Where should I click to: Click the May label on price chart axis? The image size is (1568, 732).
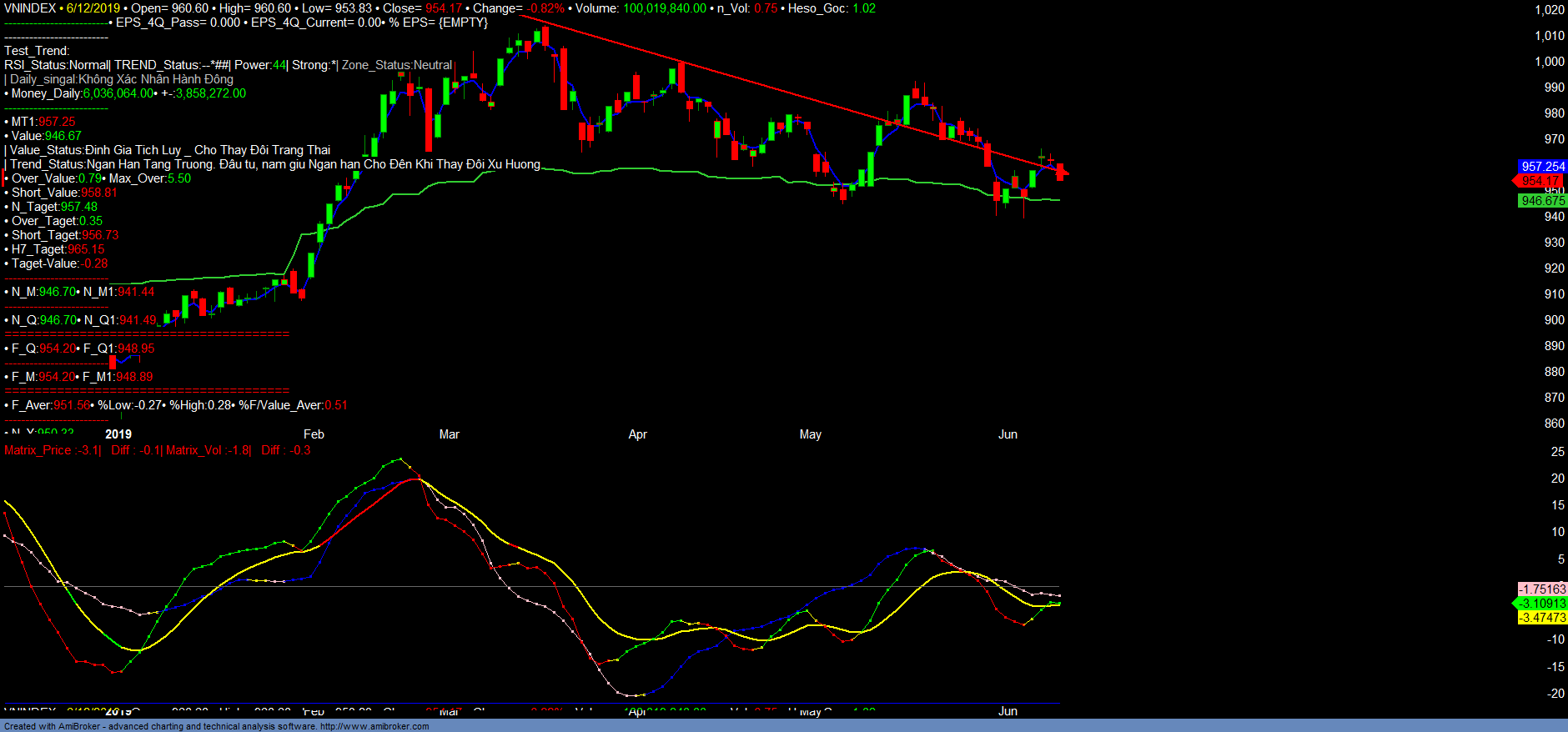(810, 434)
